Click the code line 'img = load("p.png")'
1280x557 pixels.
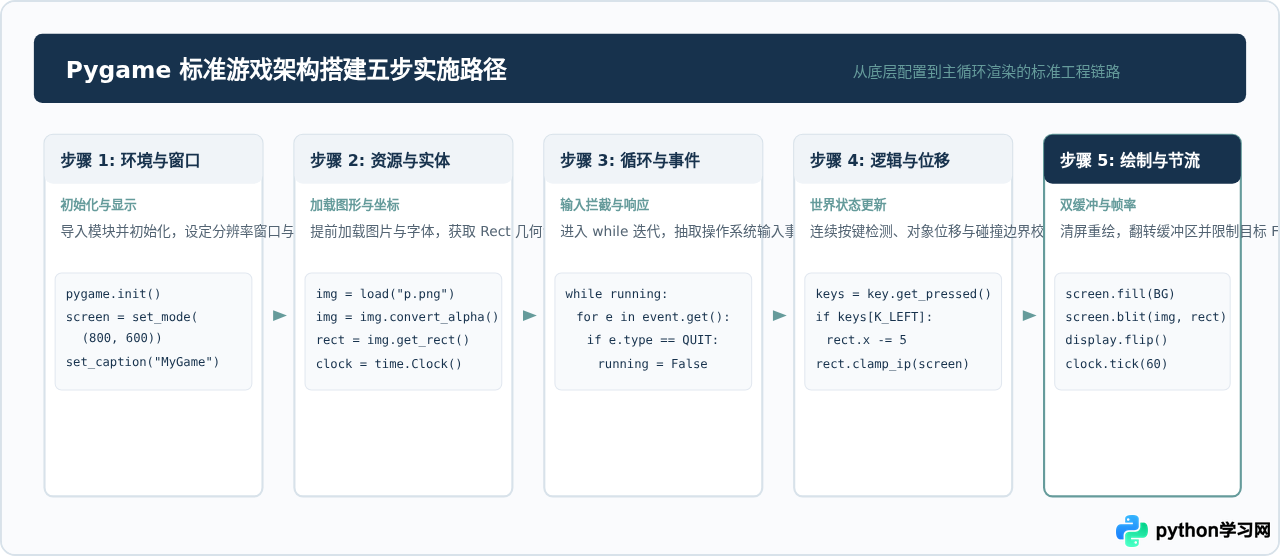tap(385, 294)
